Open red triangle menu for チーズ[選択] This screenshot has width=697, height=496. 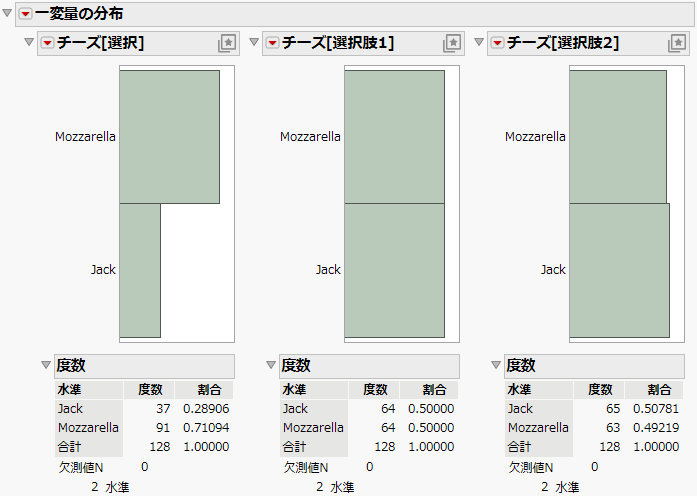(47, 43)
